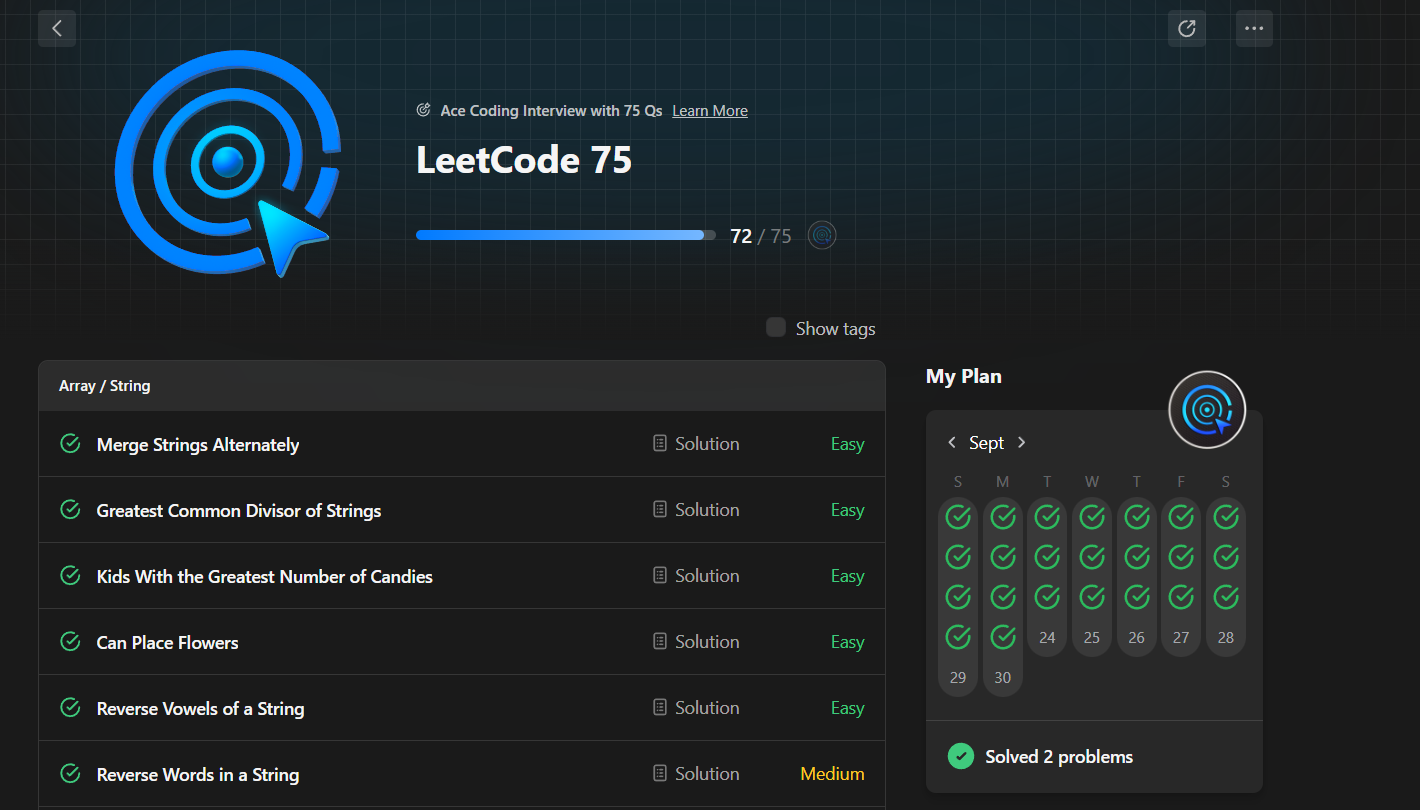Click solved checkmark for Kids With the Greatest Number of Candies
1420x810 pixels.
(x=70, y=575)
